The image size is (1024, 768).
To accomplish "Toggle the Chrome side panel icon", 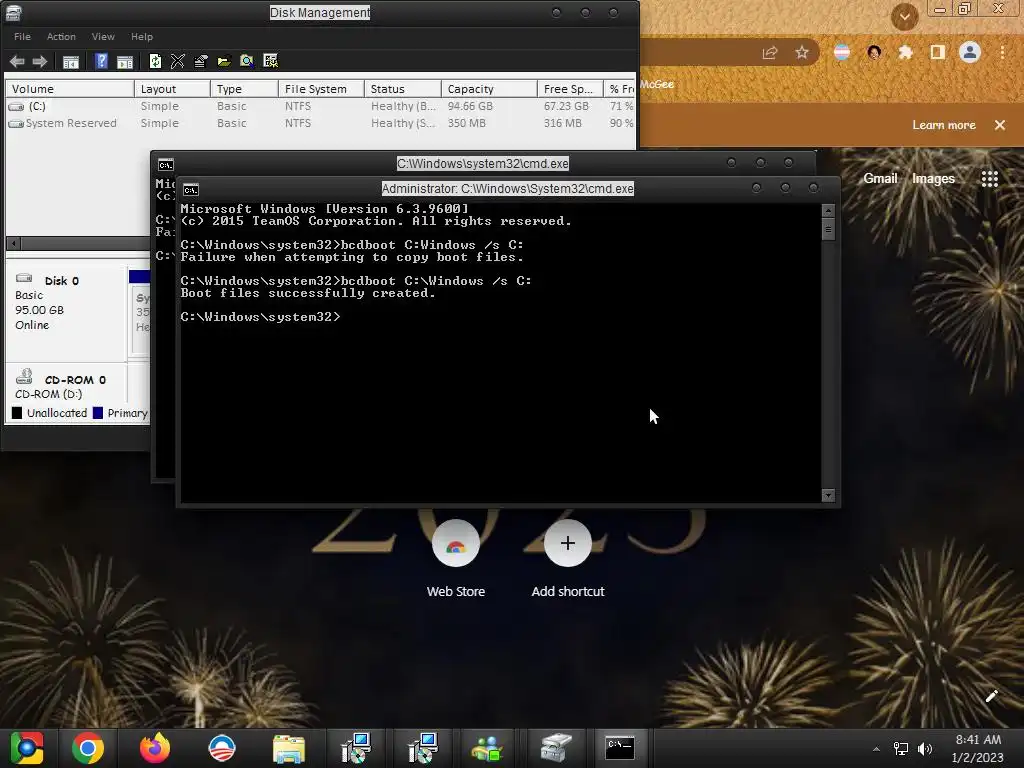I will click(x=937, y=52).
